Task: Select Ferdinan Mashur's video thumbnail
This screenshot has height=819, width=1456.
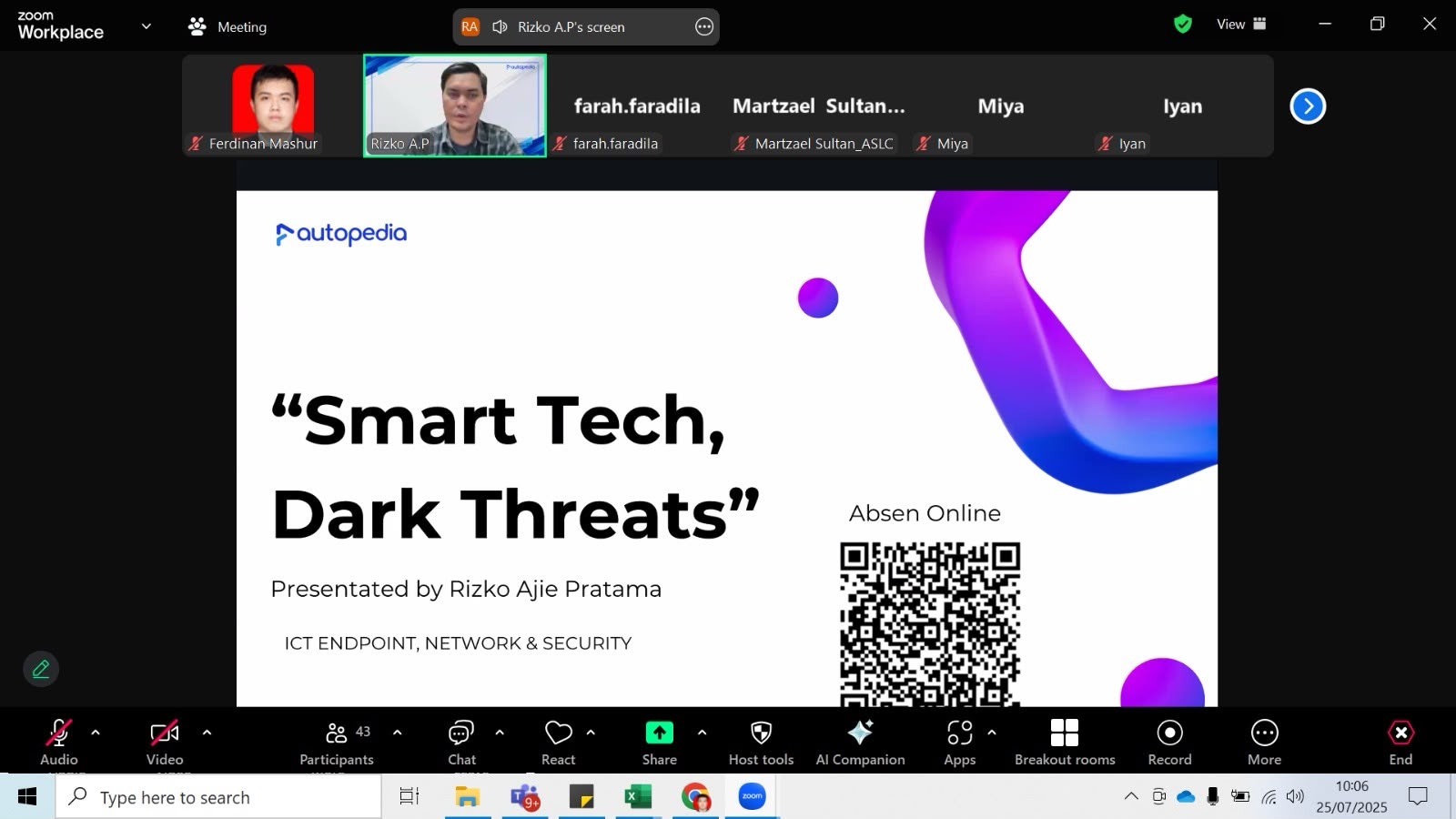Action: click(273, 106)
